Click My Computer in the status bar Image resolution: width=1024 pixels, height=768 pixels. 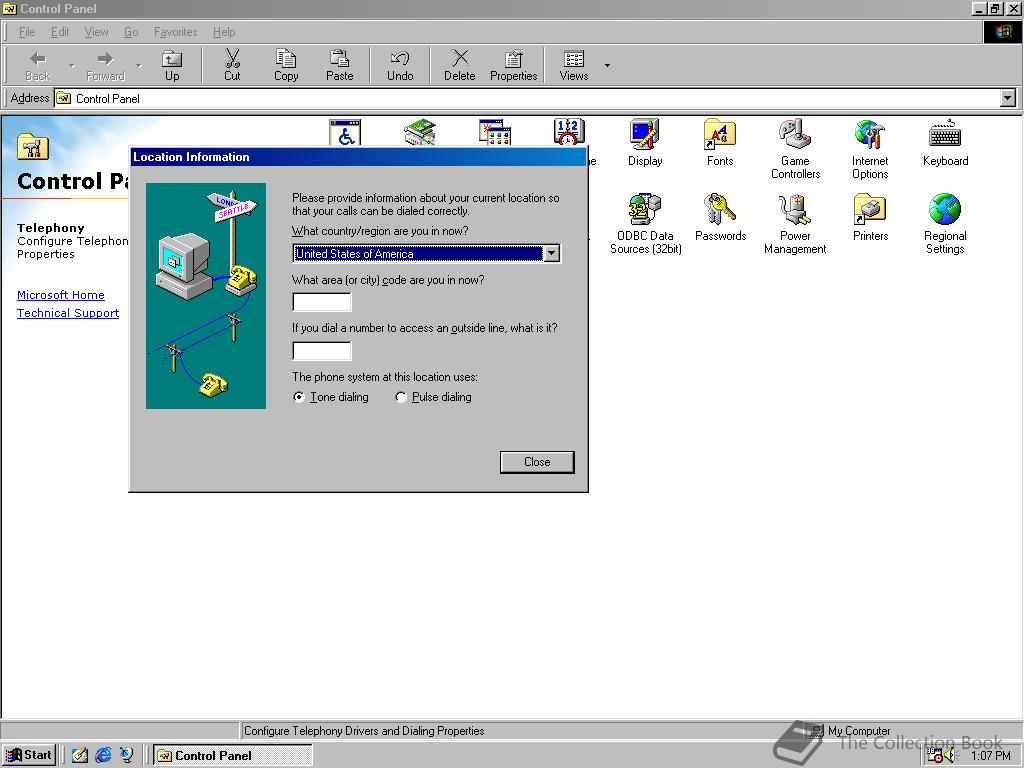[851, 731]
